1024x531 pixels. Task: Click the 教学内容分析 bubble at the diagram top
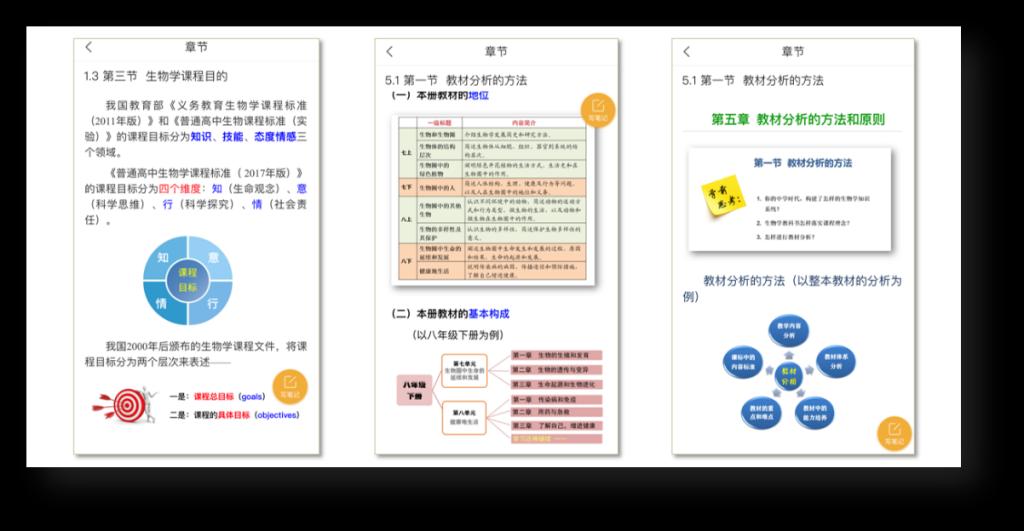click(789, 331)
